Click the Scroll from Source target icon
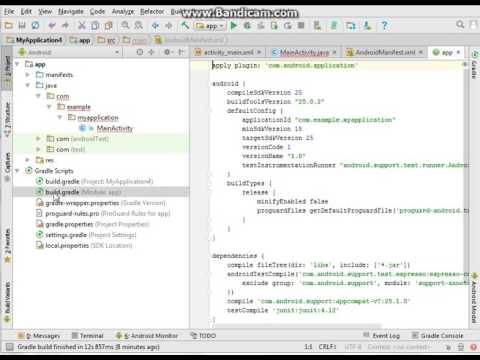The width and height of the screenshot is (480, 360). [x=140, y=52]
